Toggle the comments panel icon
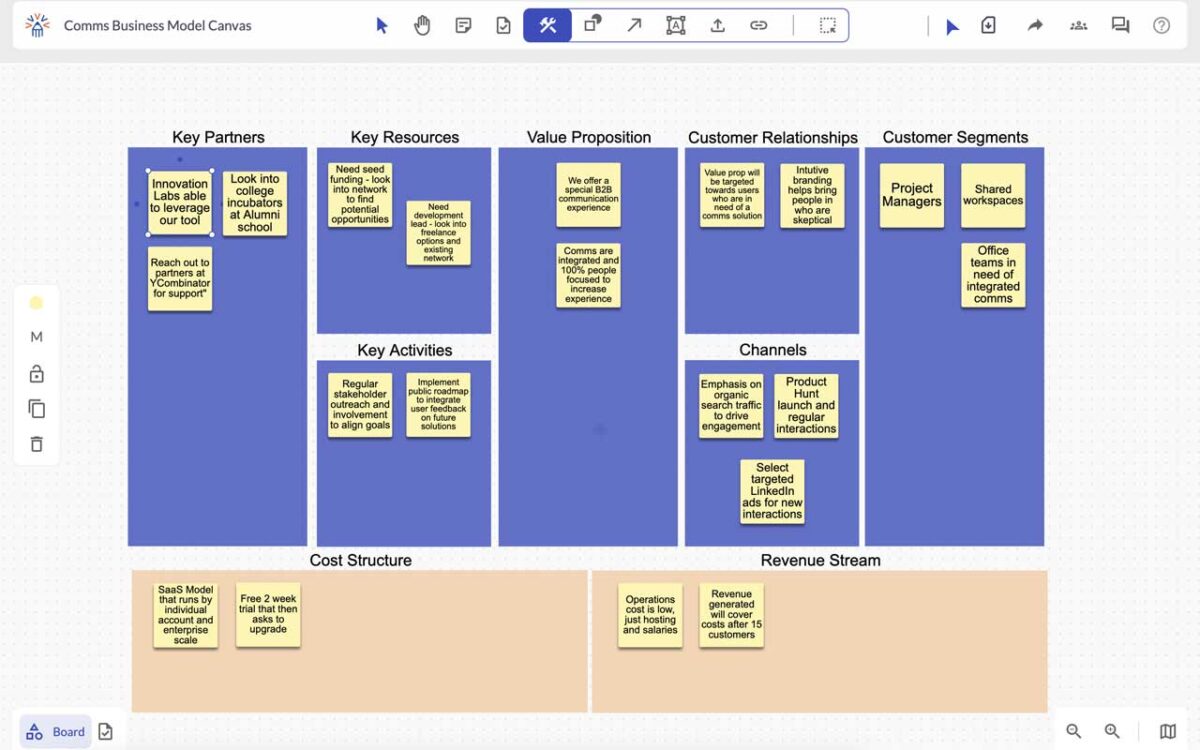The height and width of the screenshot is (750, 1200). click(x=1120, y=26)
